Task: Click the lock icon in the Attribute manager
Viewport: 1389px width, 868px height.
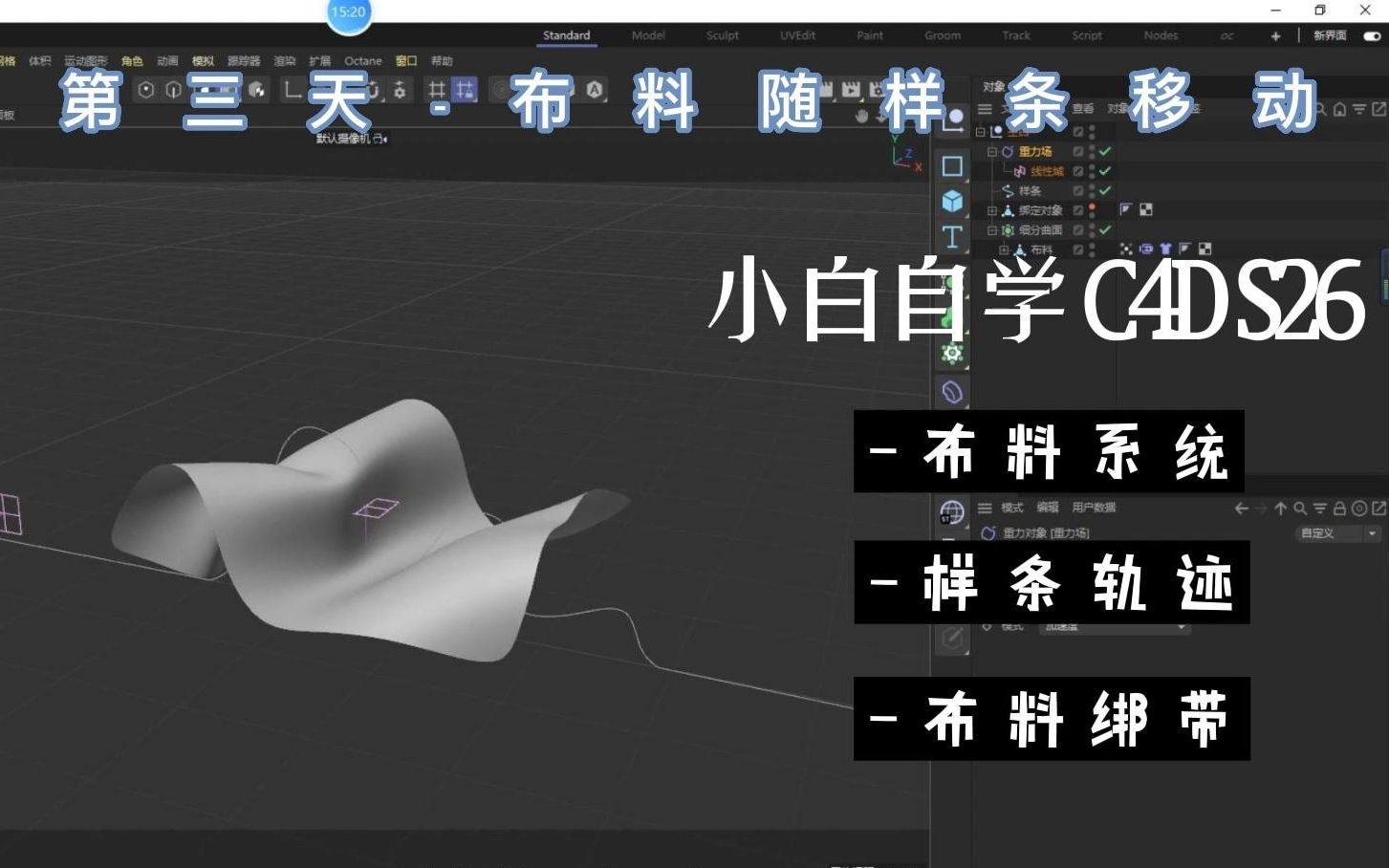Action: tap(1339, 508)
